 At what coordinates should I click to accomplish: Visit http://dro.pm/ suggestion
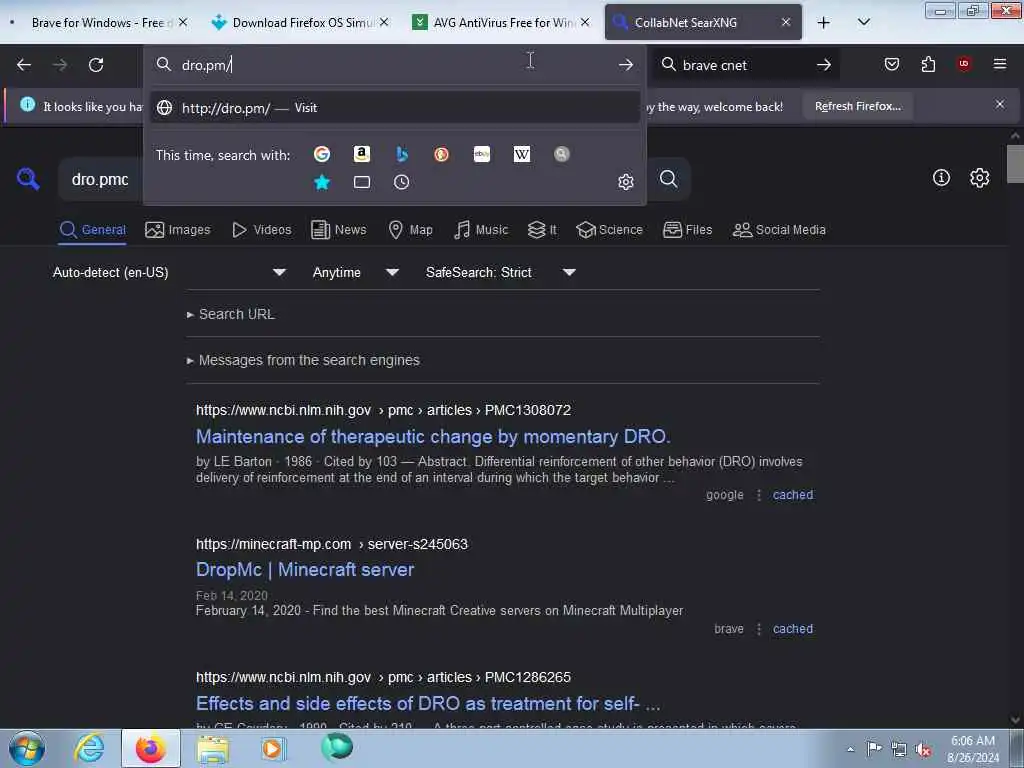[394, 108]
